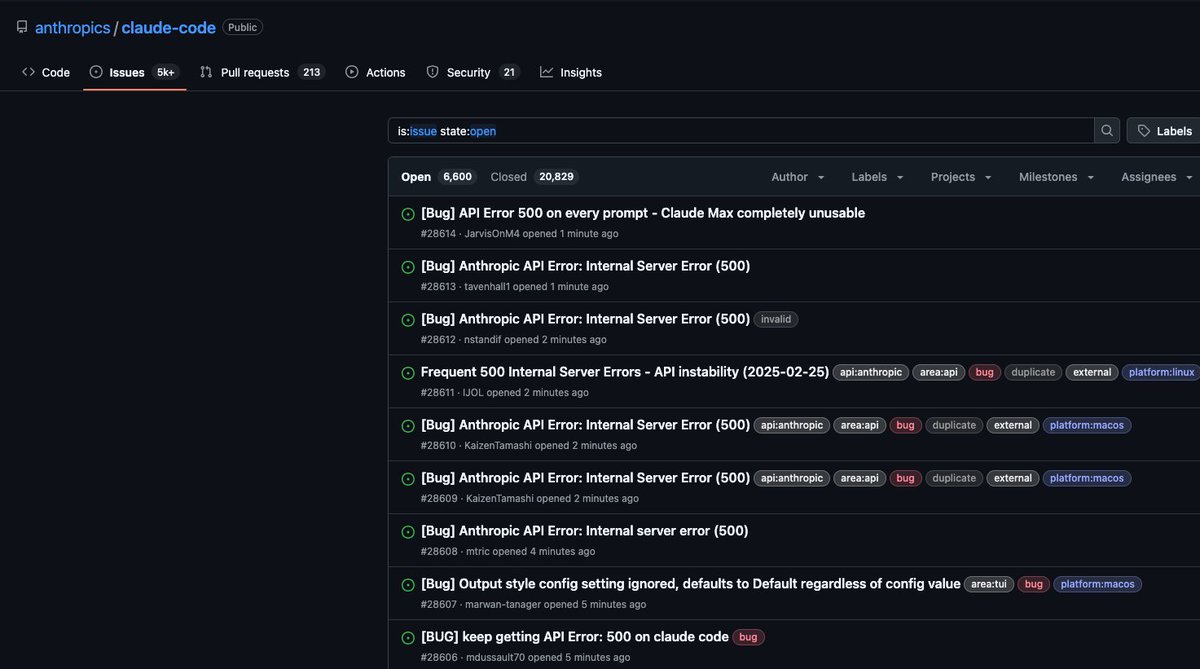Open the Insights tab
The image size is (1200, 669).
[x=571, y=72]
